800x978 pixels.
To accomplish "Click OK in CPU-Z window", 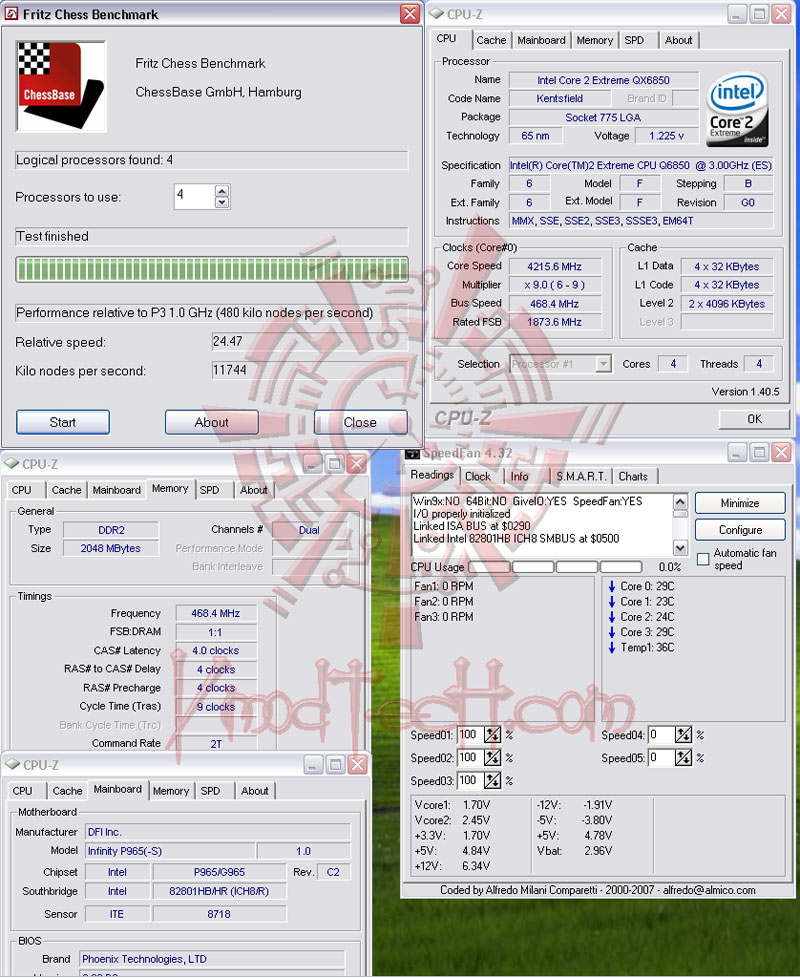I will [x=754, y=419].
